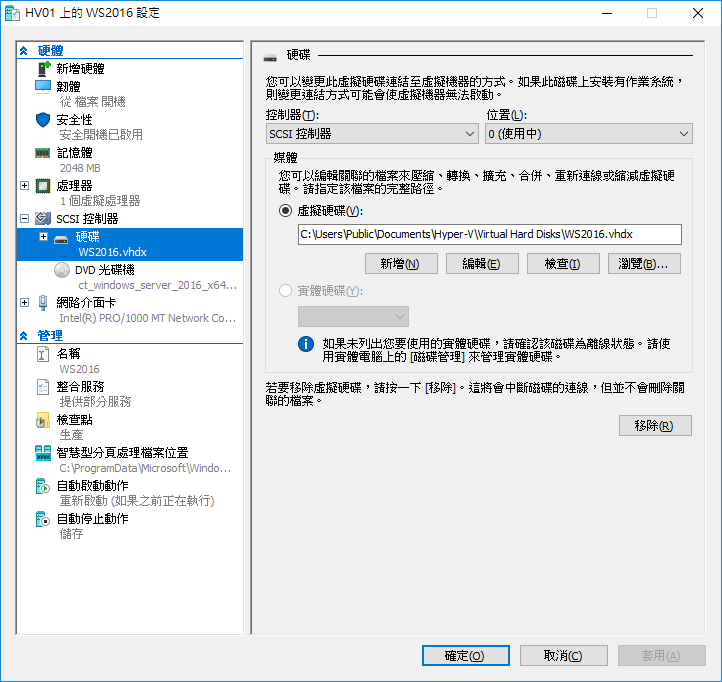Open the 位置 0 (使用中) dropdown
The width and height of the screenshot is (722, 682).
[x=588, y=134]
